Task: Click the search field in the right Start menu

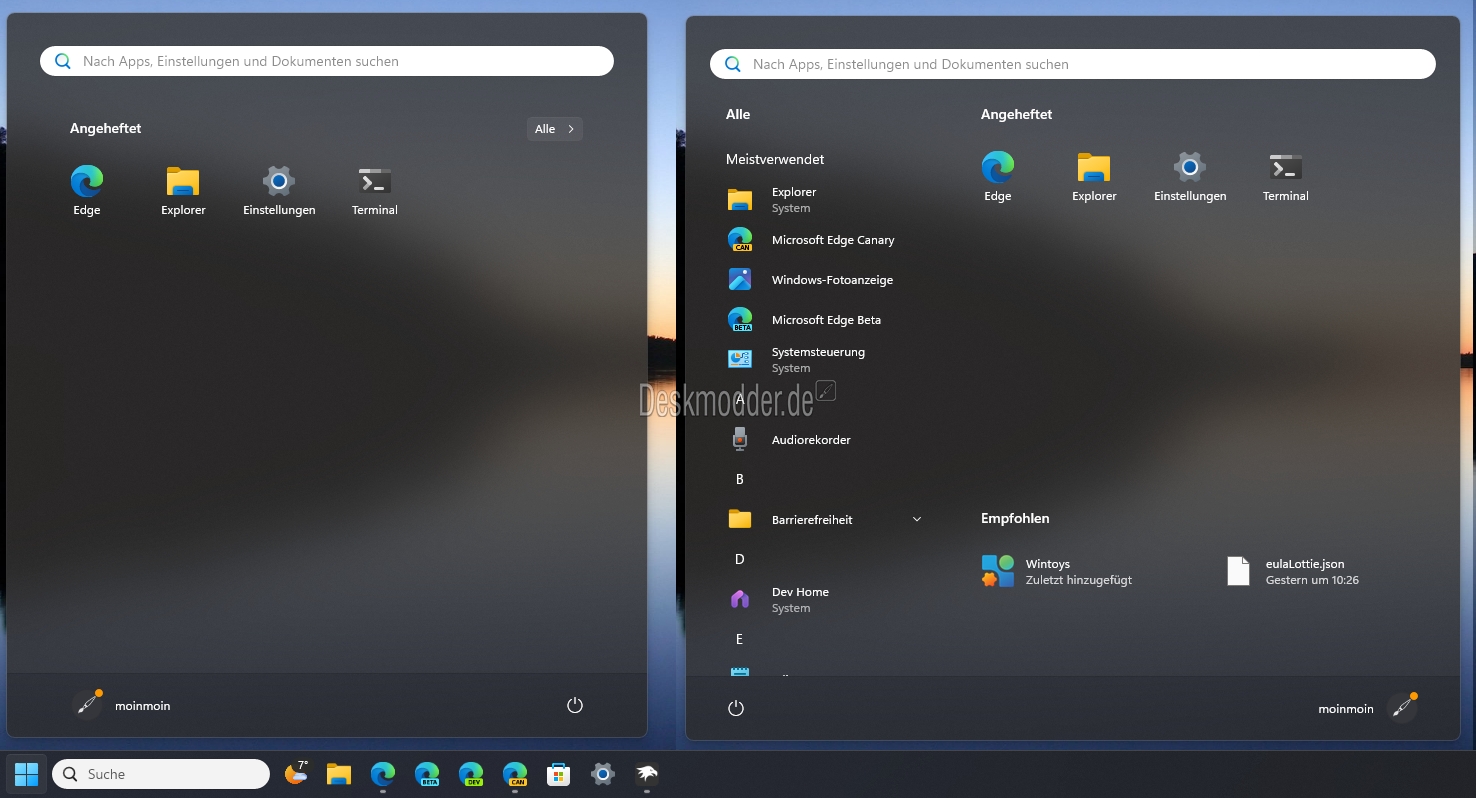Action: [1073, 64]
